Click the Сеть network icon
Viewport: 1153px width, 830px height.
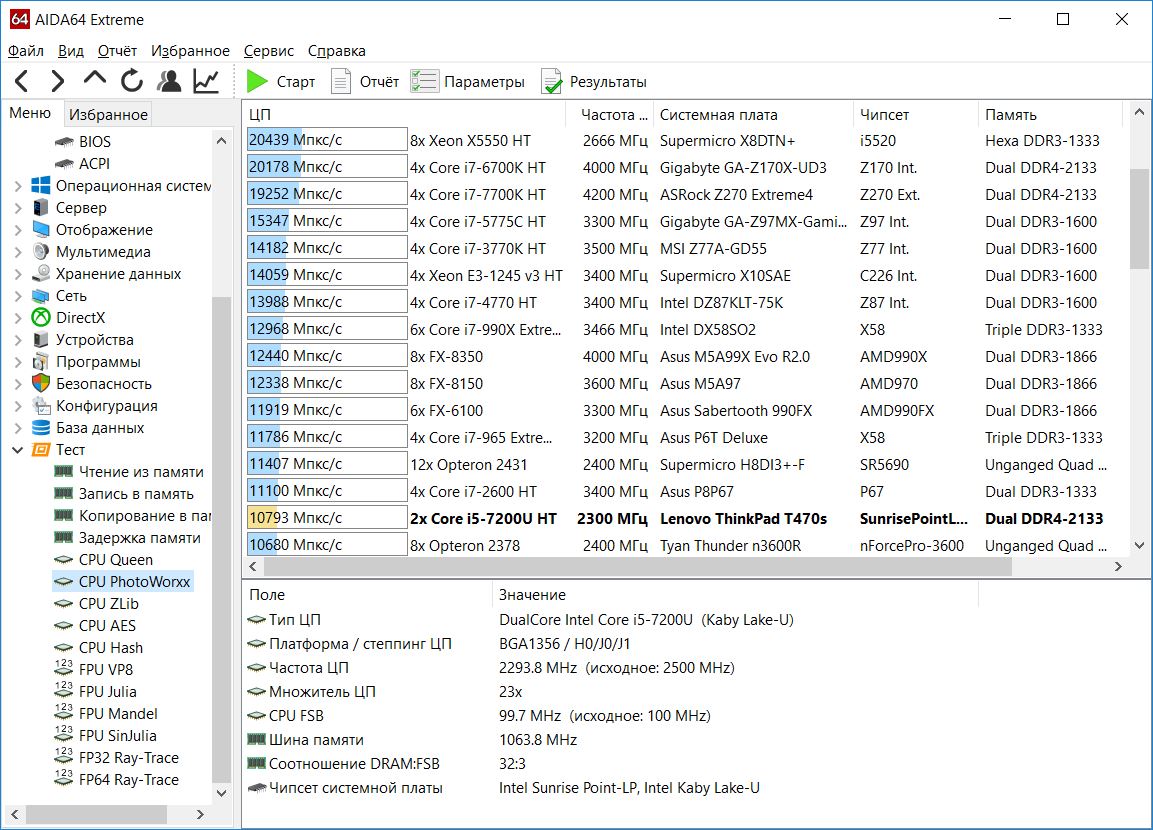pos(41,296)
